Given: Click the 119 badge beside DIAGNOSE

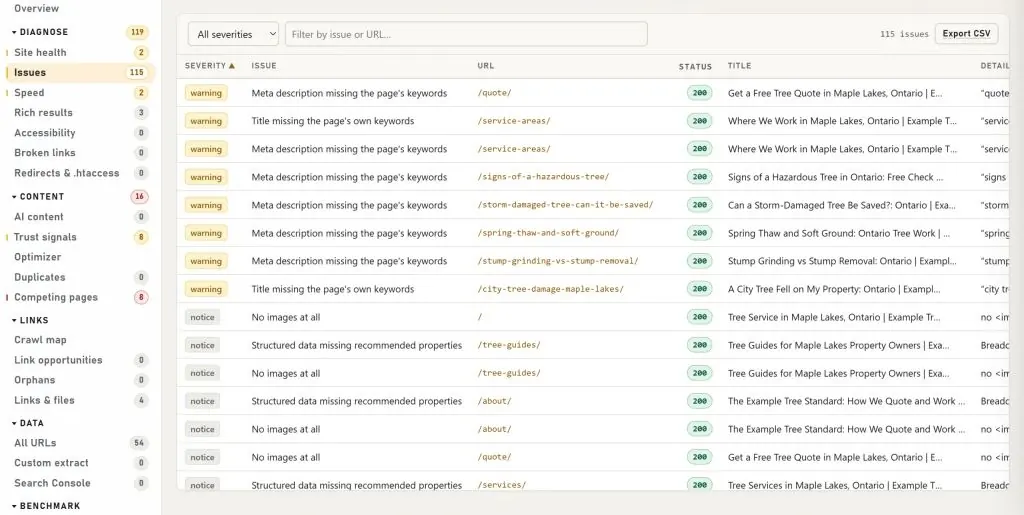Looking at the screenshot, I should click(137, 32).
